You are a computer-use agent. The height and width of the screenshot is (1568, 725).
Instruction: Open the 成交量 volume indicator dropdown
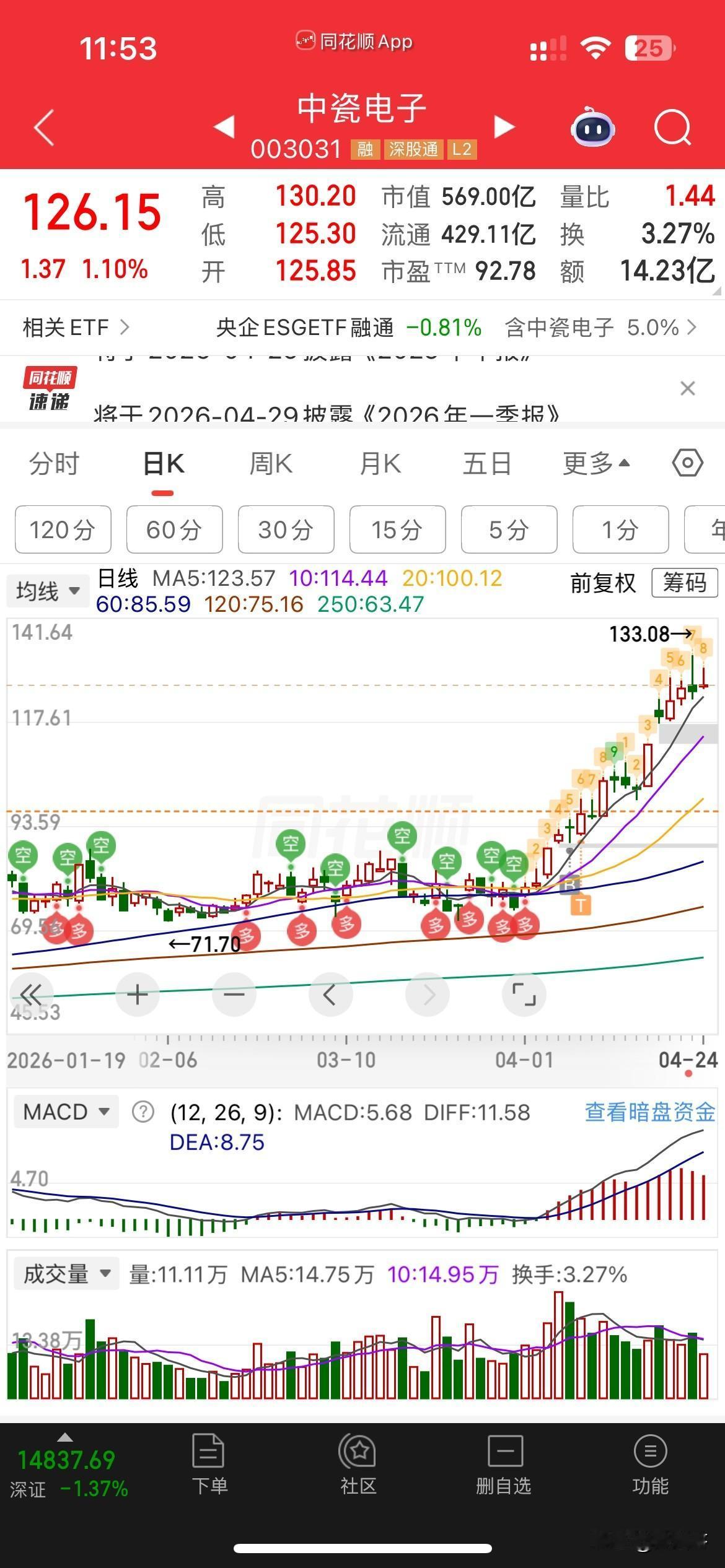66,1274
